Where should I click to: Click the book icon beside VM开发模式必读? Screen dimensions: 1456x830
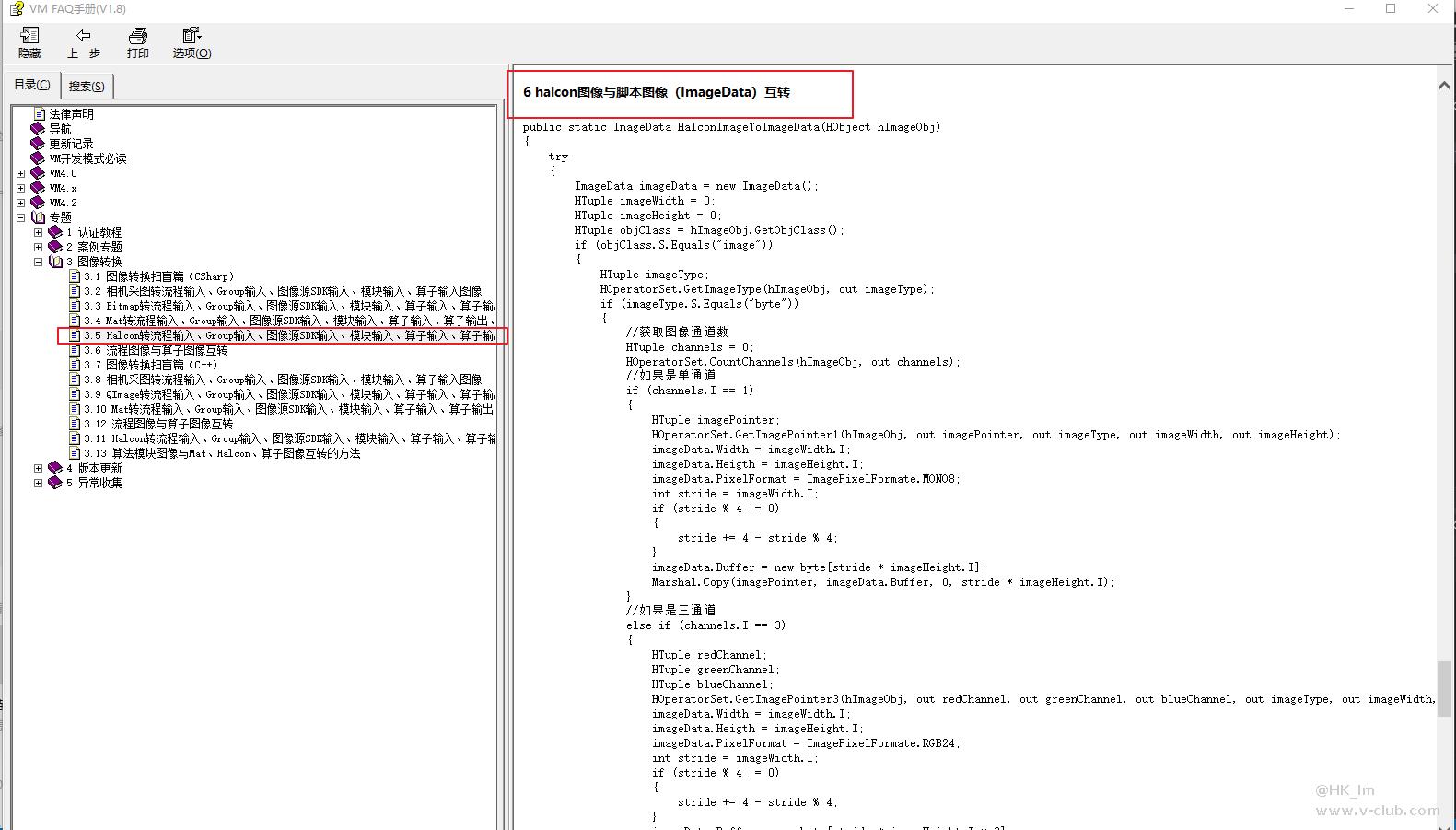click(38, 158)
